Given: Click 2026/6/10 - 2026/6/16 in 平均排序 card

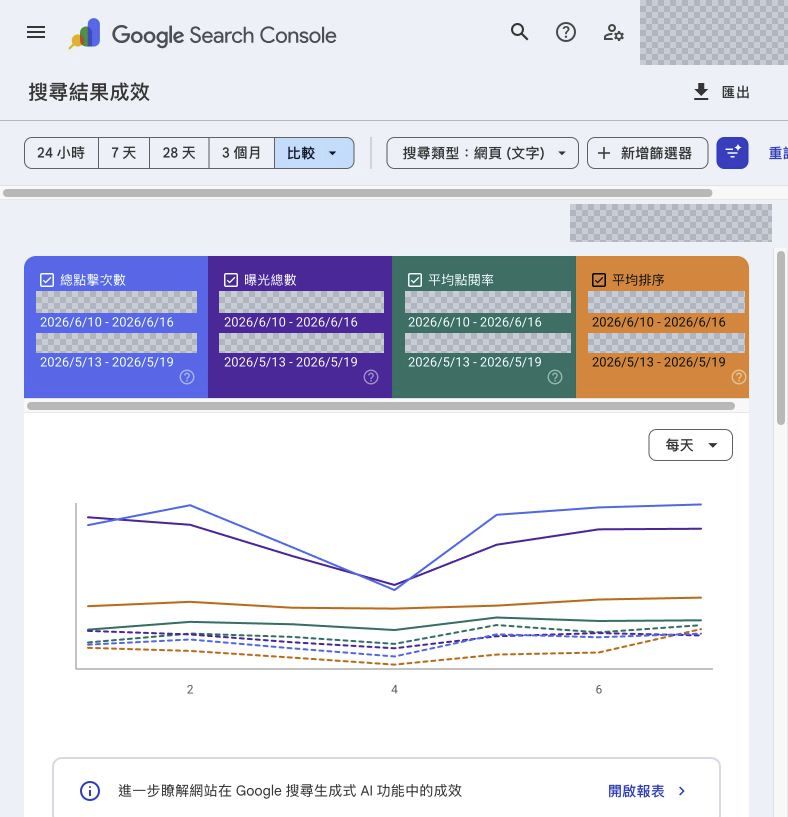Looking at the screenshot, I should 659,322.
